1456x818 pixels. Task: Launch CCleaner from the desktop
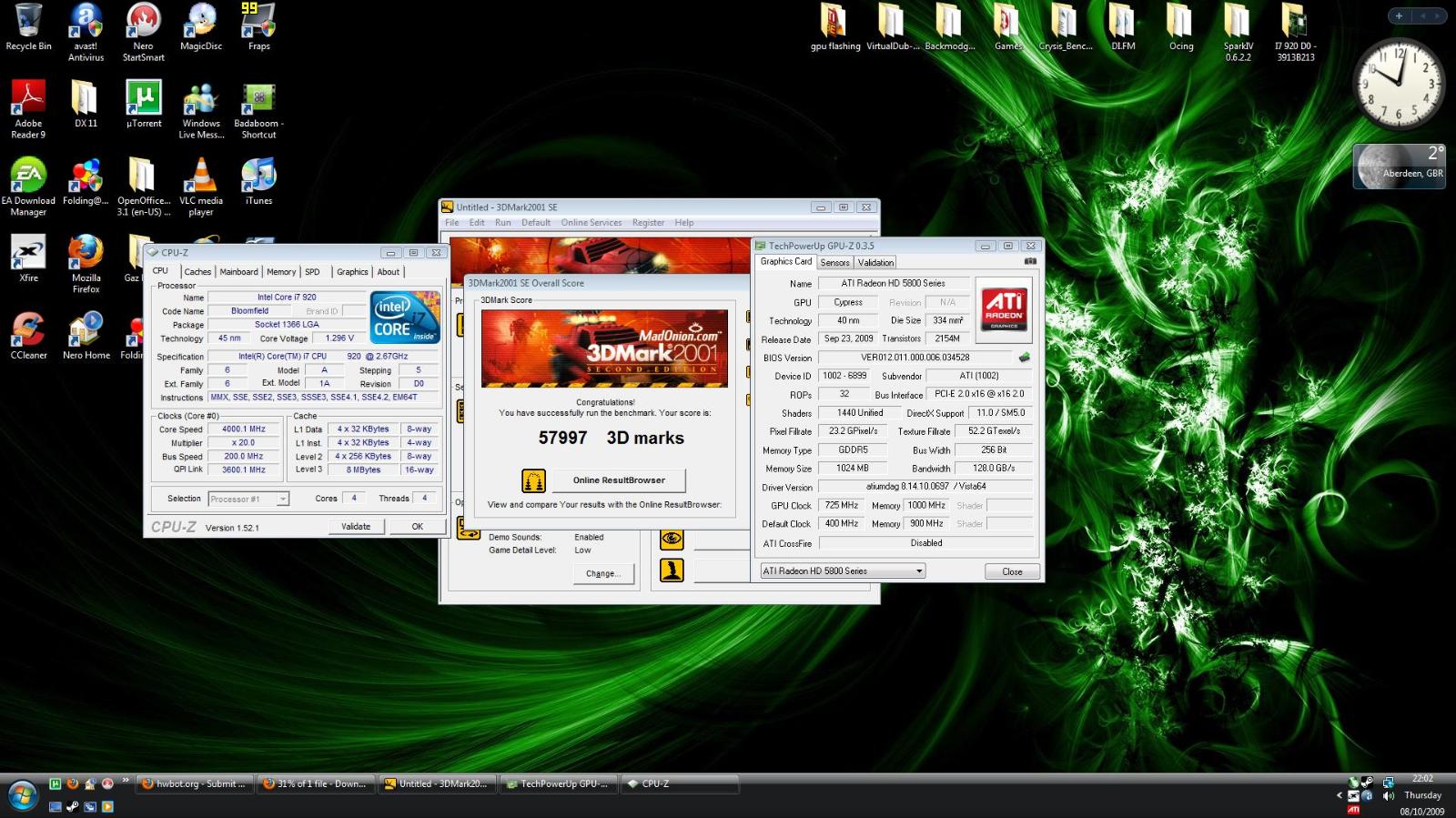pos(28,337)
